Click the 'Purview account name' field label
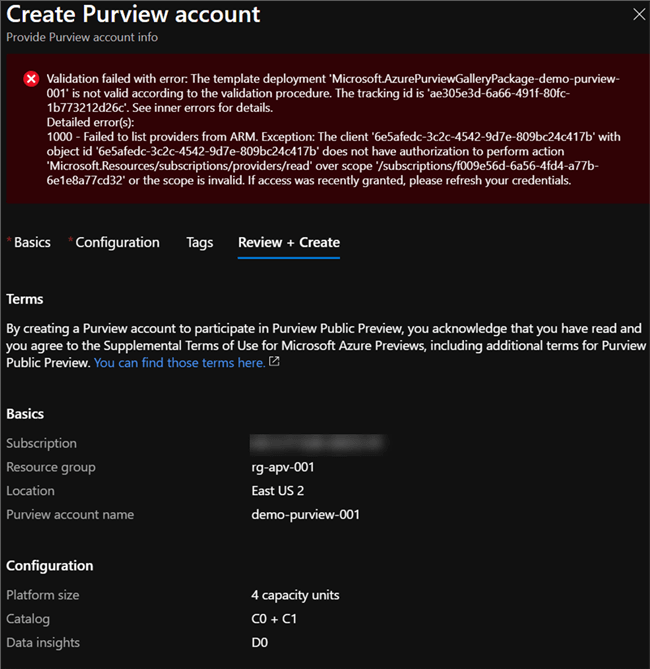Viewport: 650px width, 669px height. [x=70, y=515]
